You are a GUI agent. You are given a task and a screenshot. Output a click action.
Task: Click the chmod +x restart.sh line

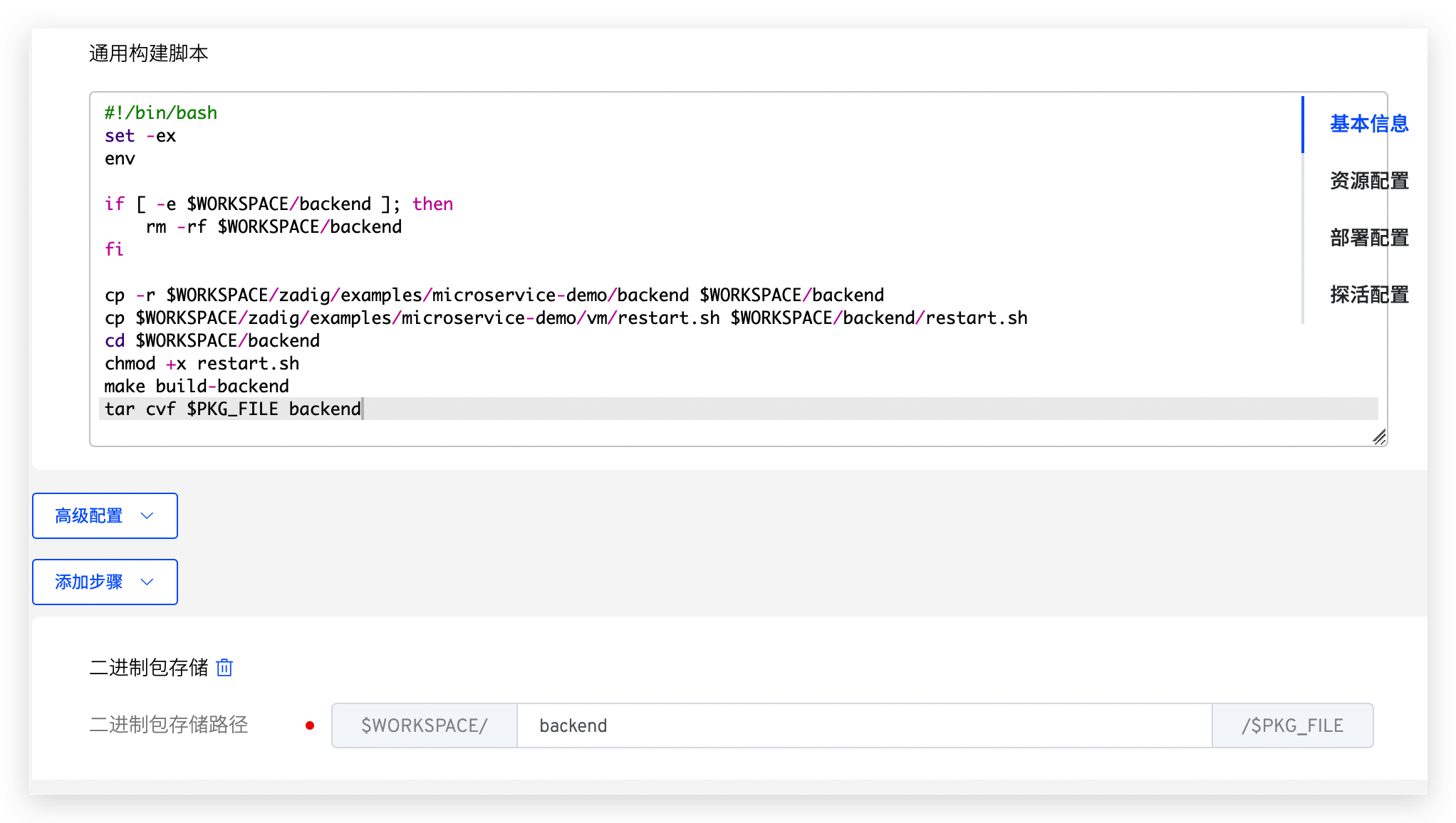pyautogui.click(x=202, y=364)
